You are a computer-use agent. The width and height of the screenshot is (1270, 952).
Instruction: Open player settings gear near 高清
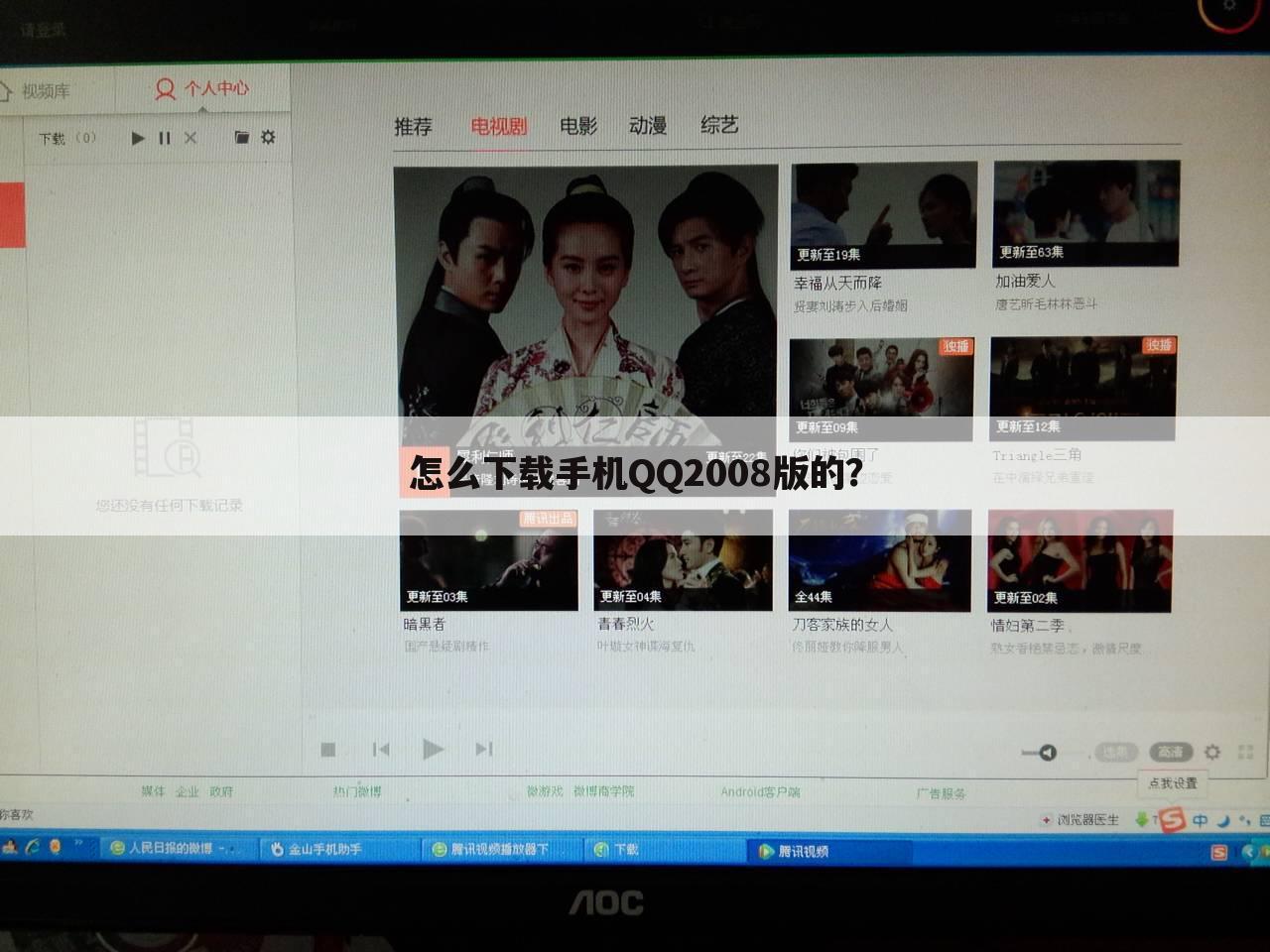[1212, 752]
